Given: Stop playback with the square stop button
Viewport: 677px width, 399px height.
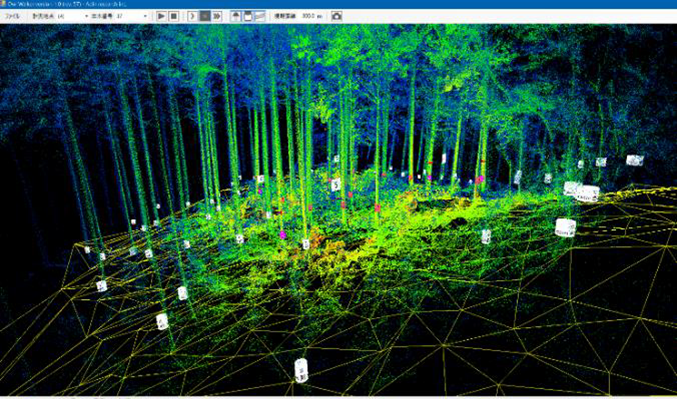Looking at the screenshot, I should point(174,16).
